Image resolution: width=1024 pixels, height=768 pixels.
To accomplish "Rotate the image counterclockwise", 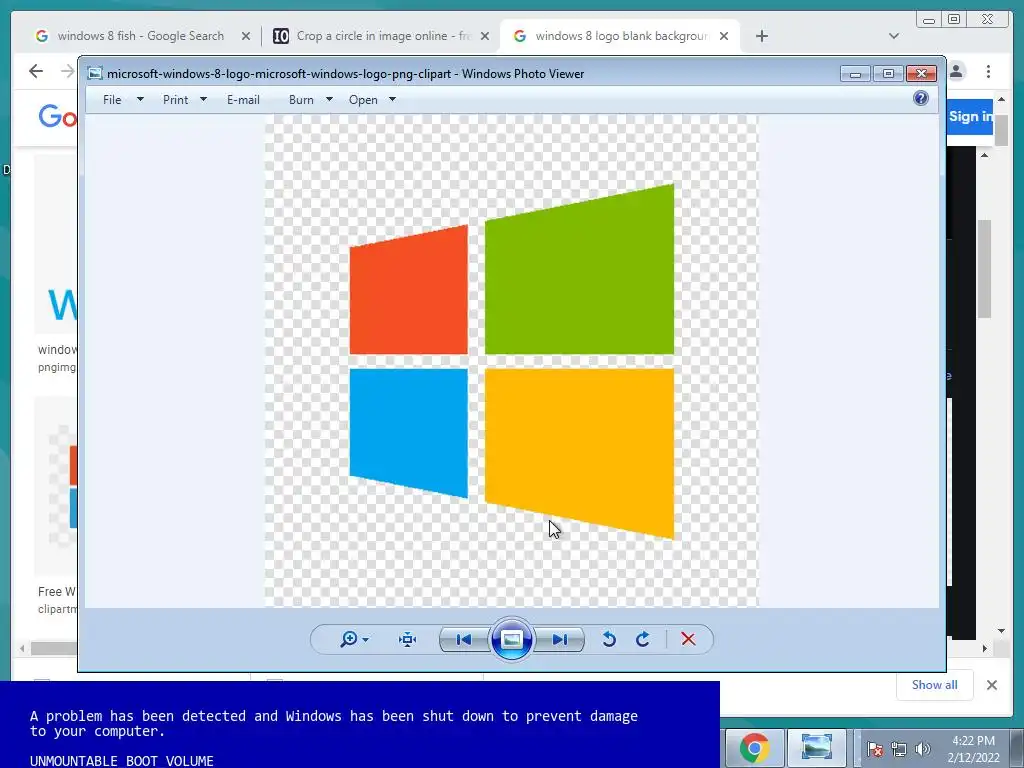I will point(609,639).
